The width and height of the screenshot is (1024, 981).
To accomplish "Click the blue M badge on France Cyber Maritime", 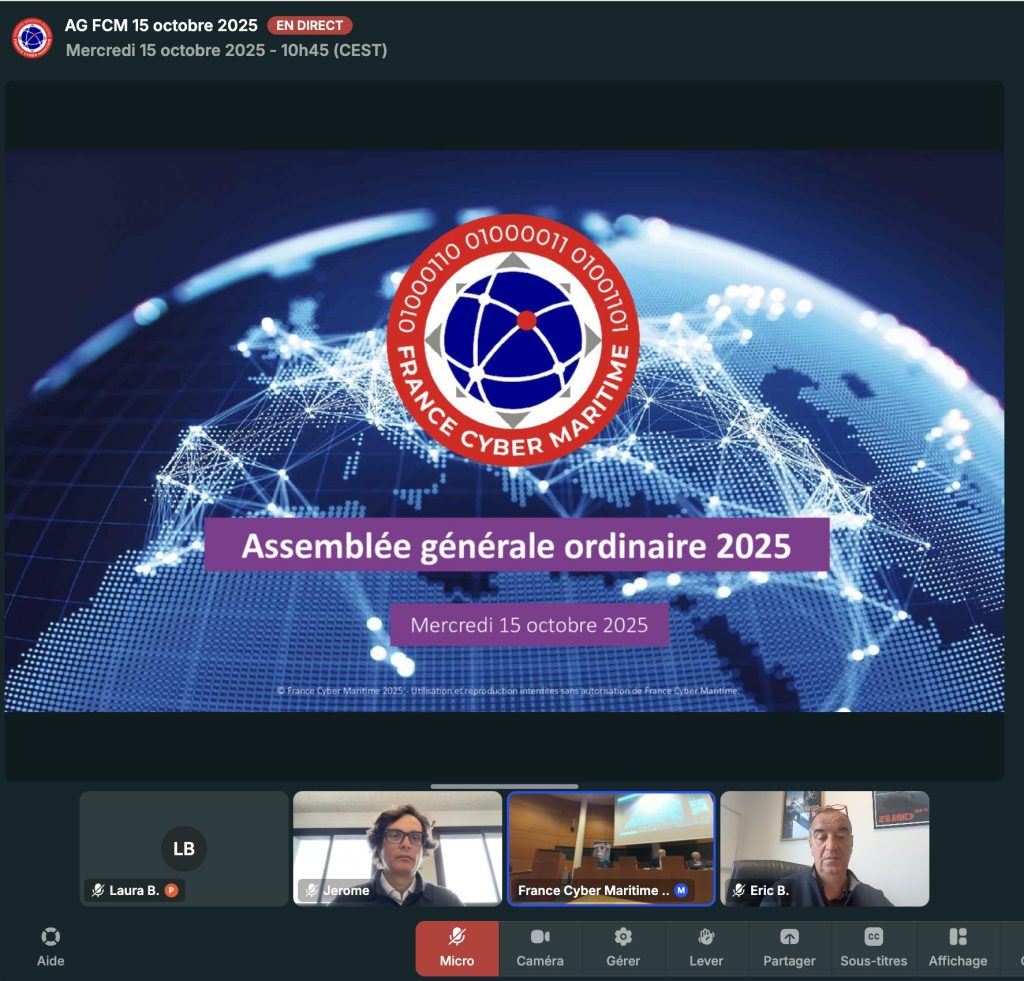I will click(681, 890).
